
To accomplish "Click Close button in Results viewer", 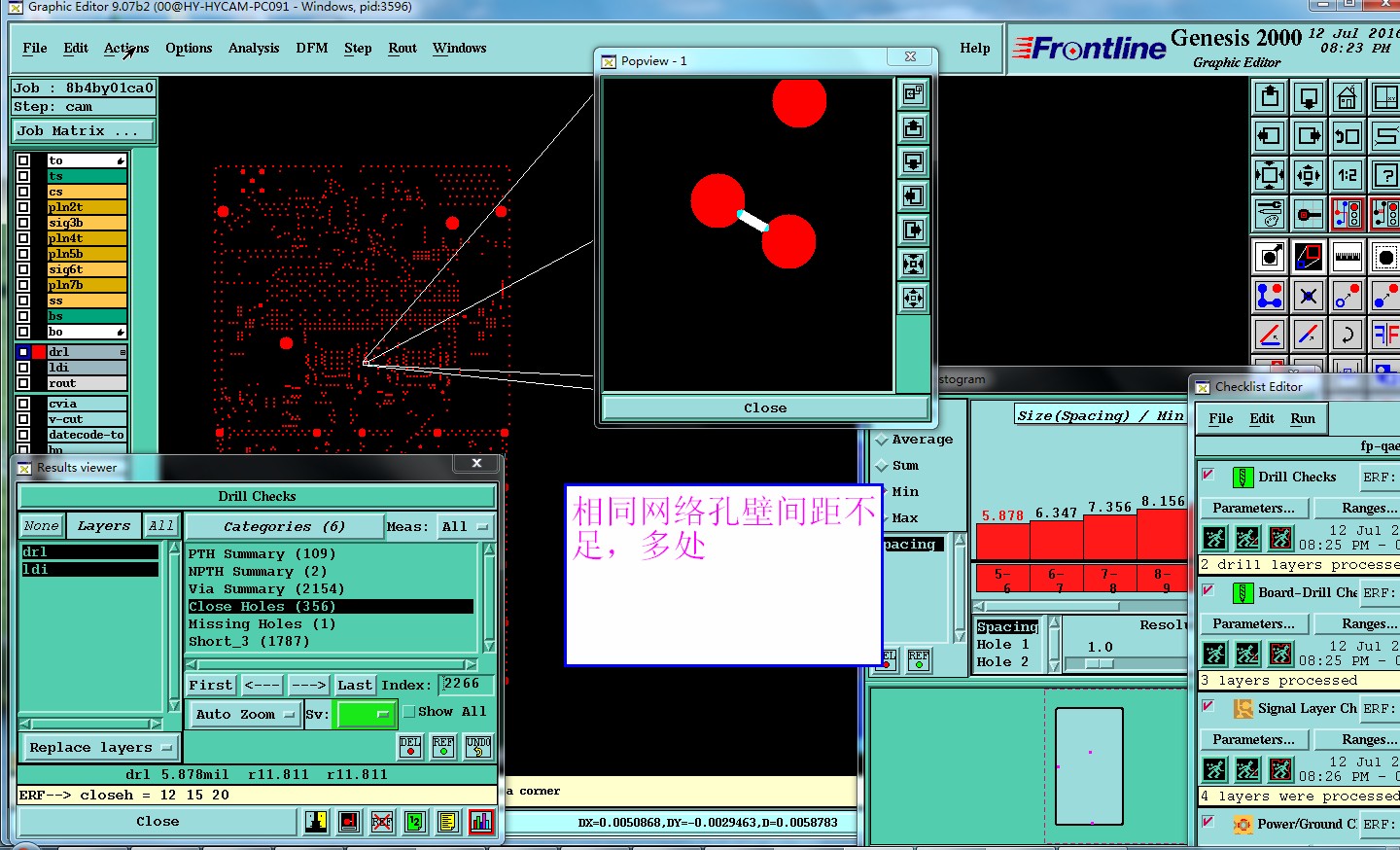I will (157, 822).
